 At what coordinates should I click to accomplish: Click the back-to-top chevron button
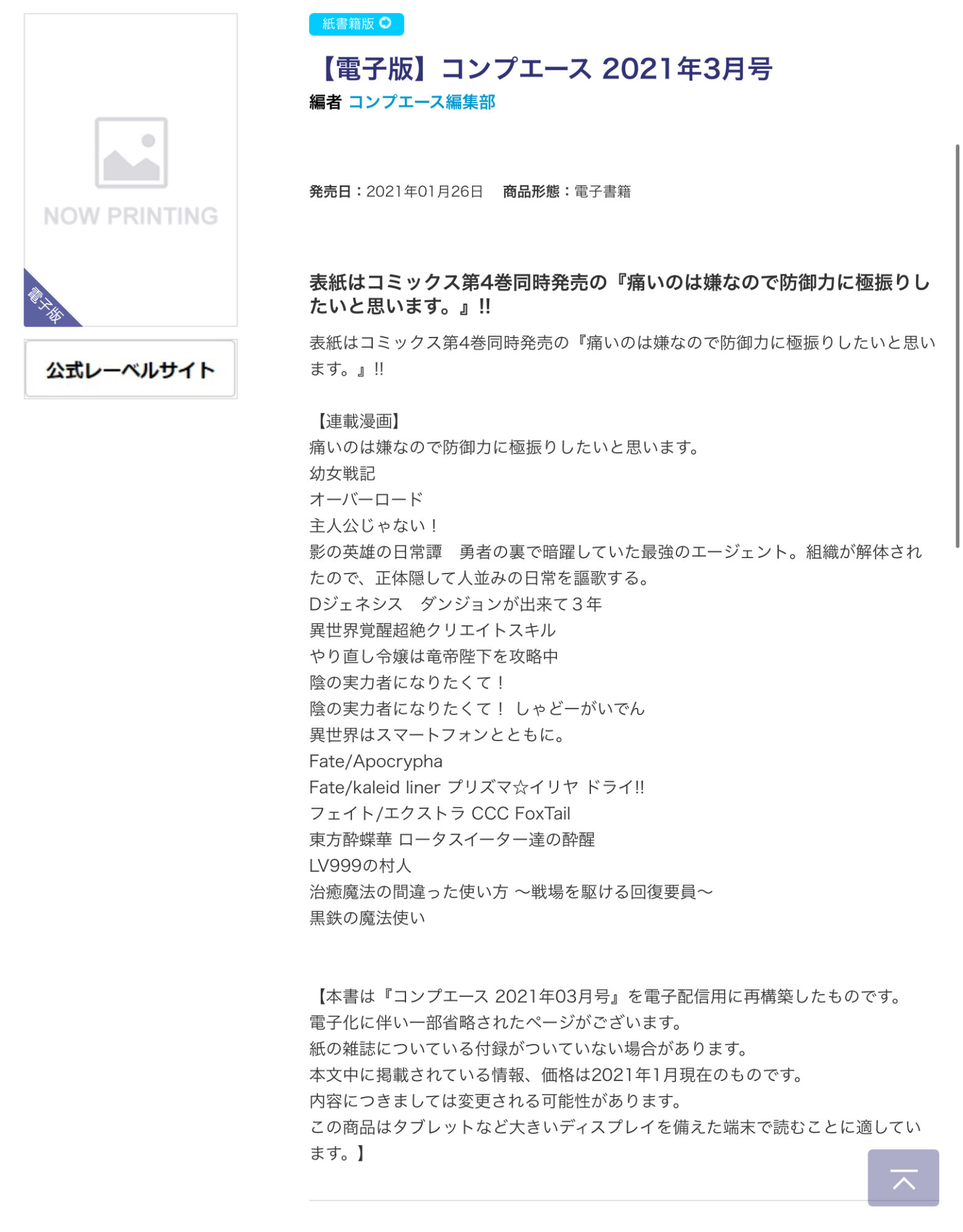click(x=903, y=1177)
